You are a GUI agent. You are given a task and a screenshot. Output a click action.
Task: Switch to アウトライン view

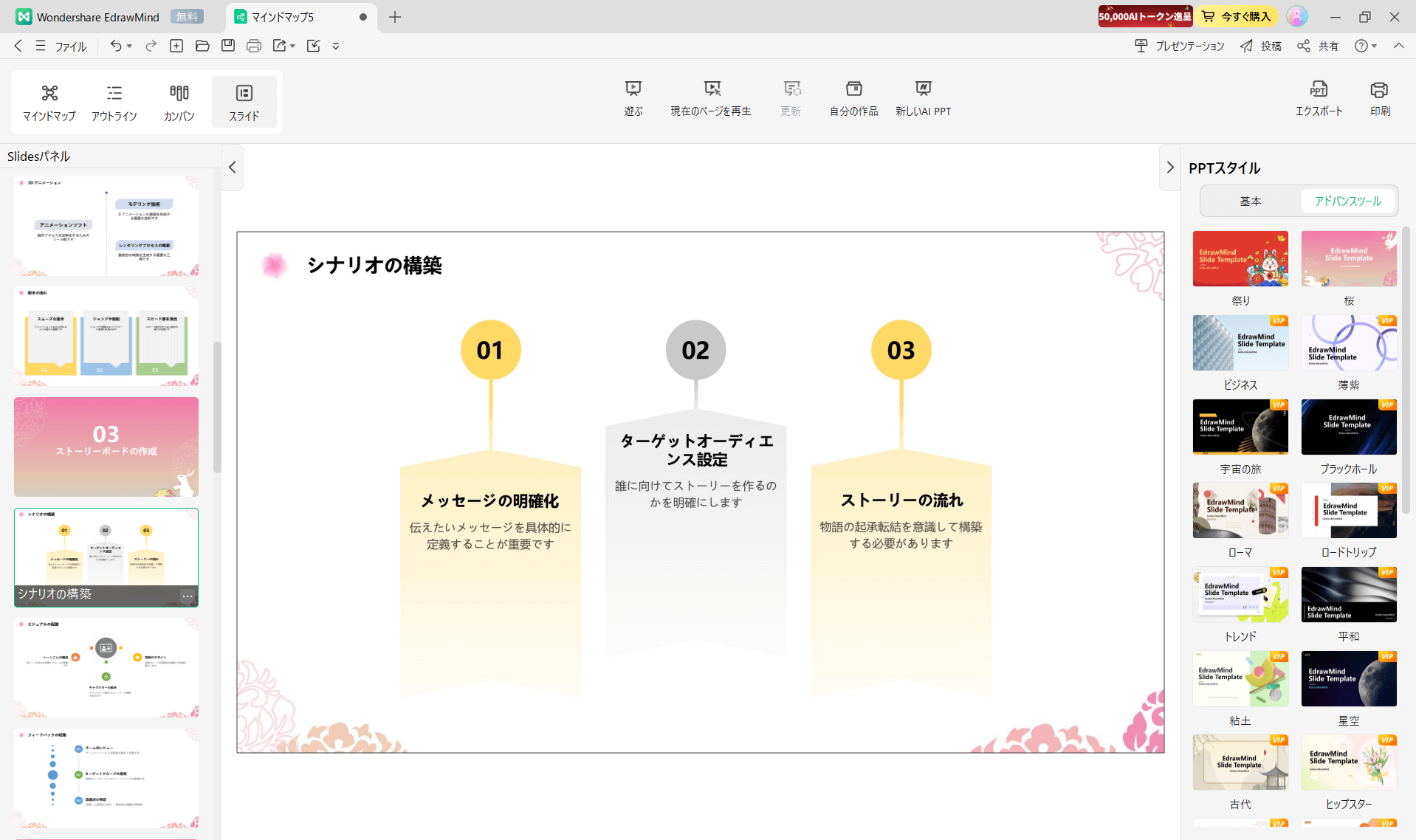point(114,102)
